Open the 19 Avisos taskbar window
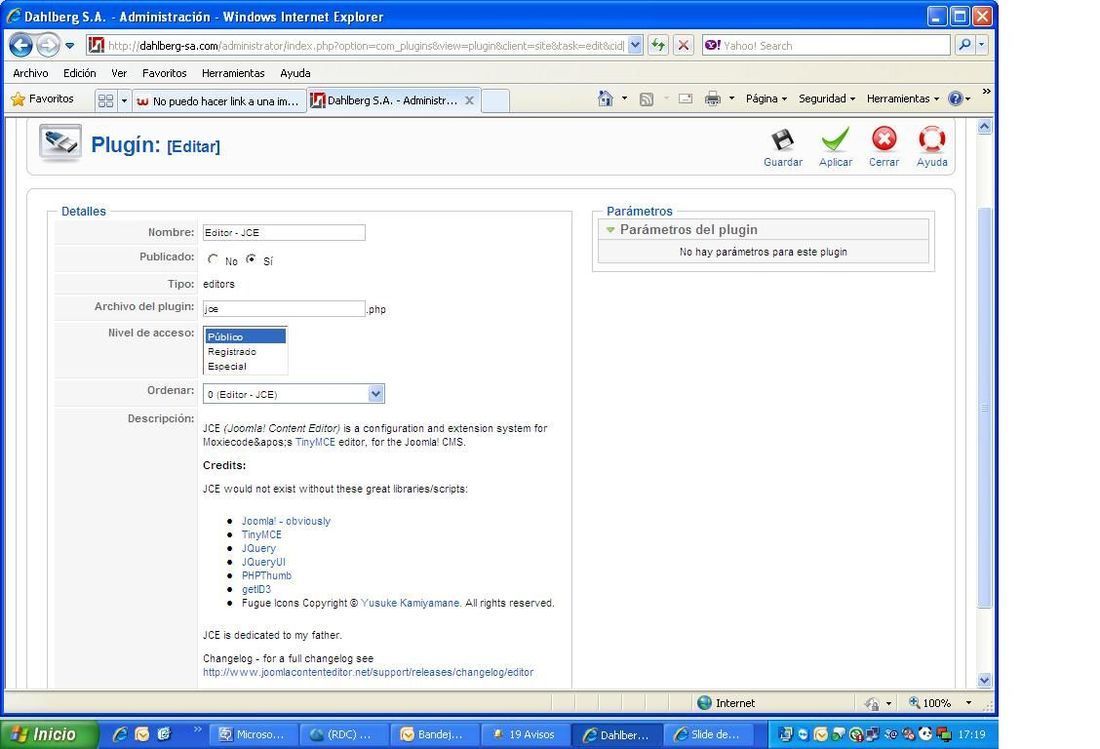This screenshot has height=749, width=1100. click(525, 734)
